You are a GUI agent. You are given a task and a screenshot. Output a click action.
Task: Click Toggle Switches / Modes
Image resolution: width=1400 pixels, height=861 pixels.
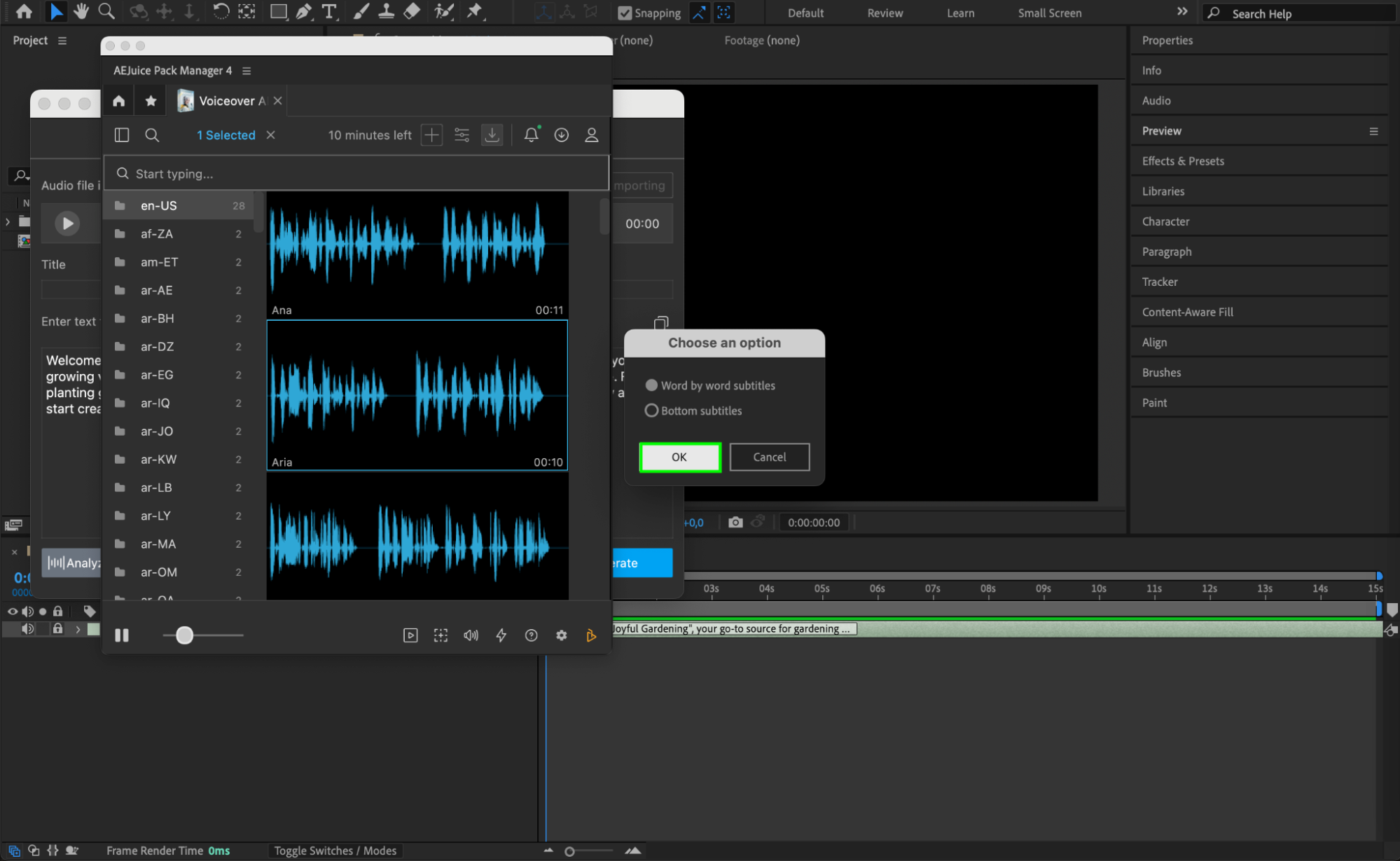pyautogui.click(x=335, y=850)
